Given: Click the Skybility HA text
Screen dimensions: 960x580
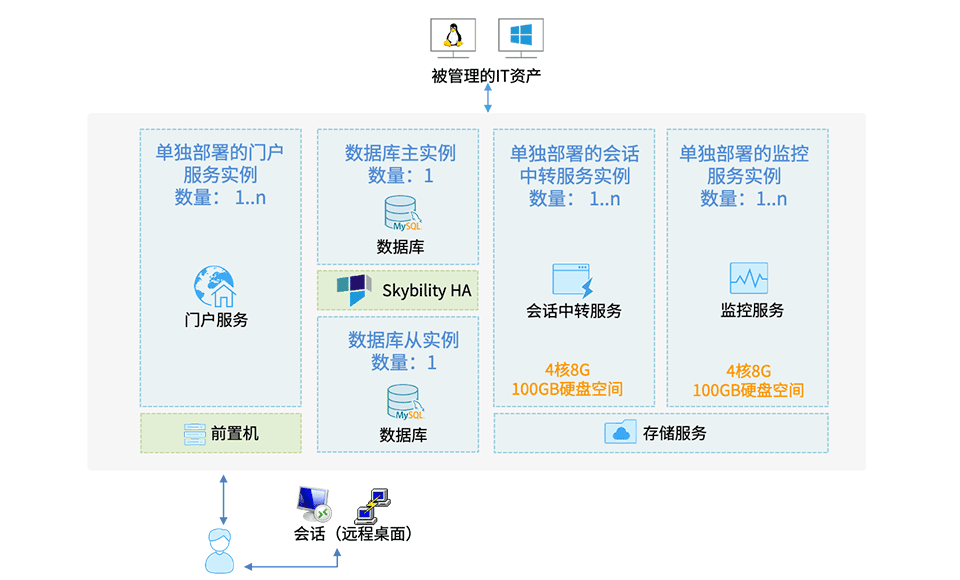Looking at the screenshot, I should point(427,290).
